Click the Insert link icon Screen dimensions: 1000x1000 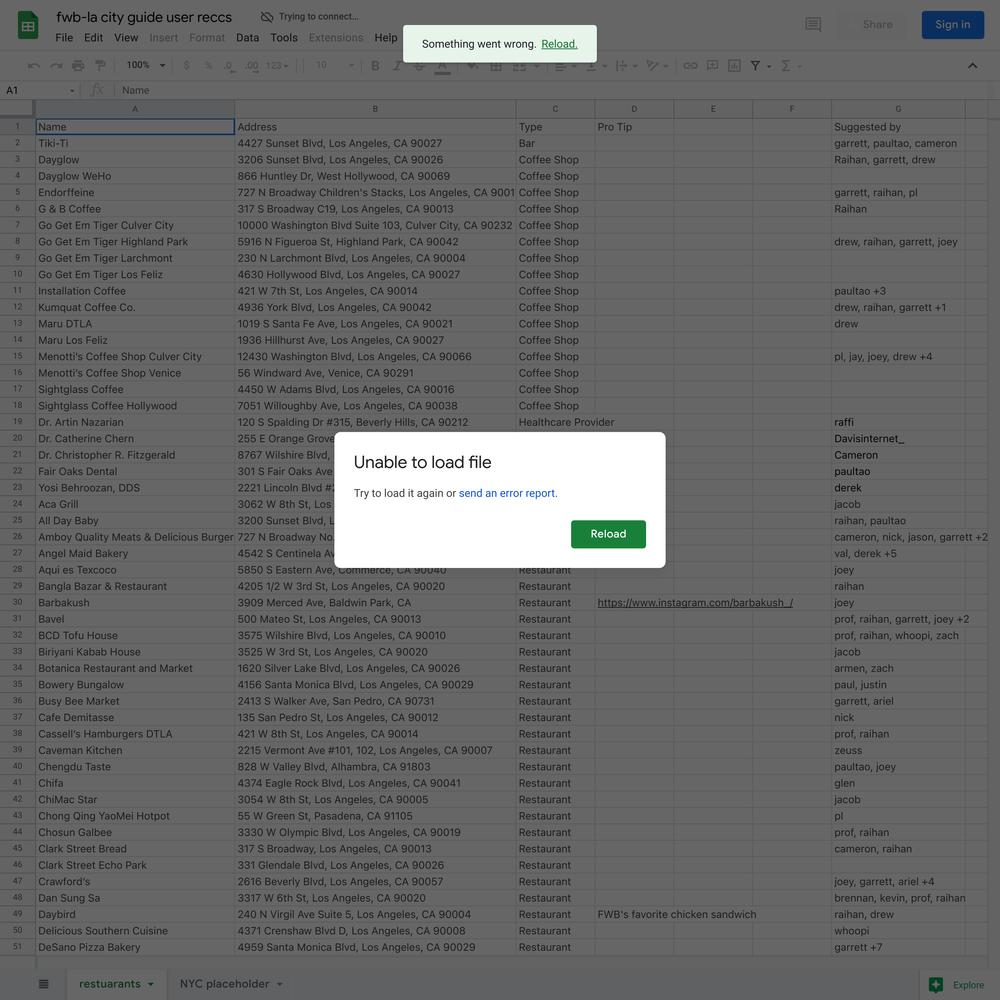690,66
